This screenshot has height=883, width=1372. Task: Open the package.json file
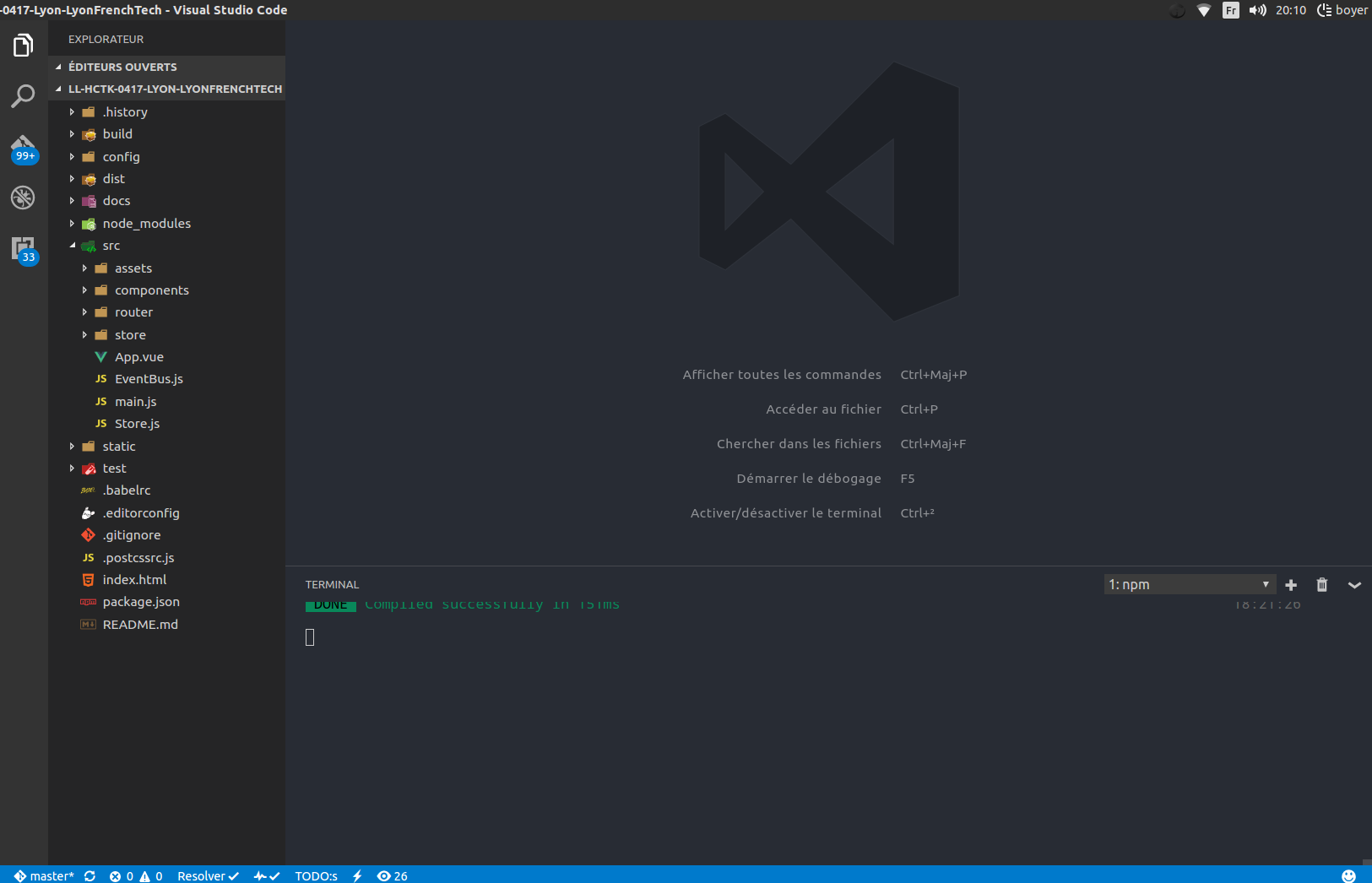tap(166, 601)
